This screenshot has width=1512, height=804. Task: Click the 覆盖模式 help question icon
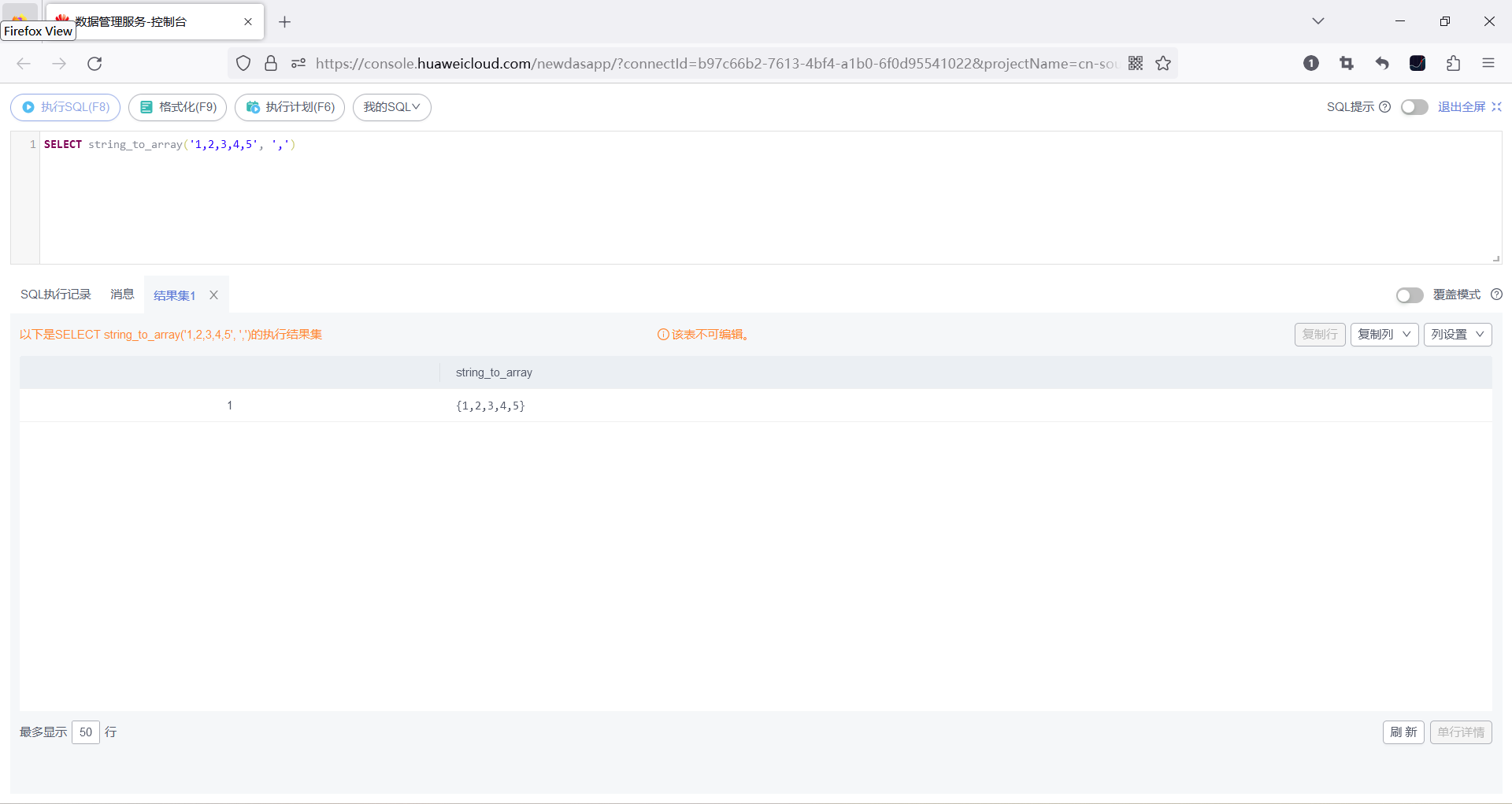pyautogui.click(x=1497, y=295)
